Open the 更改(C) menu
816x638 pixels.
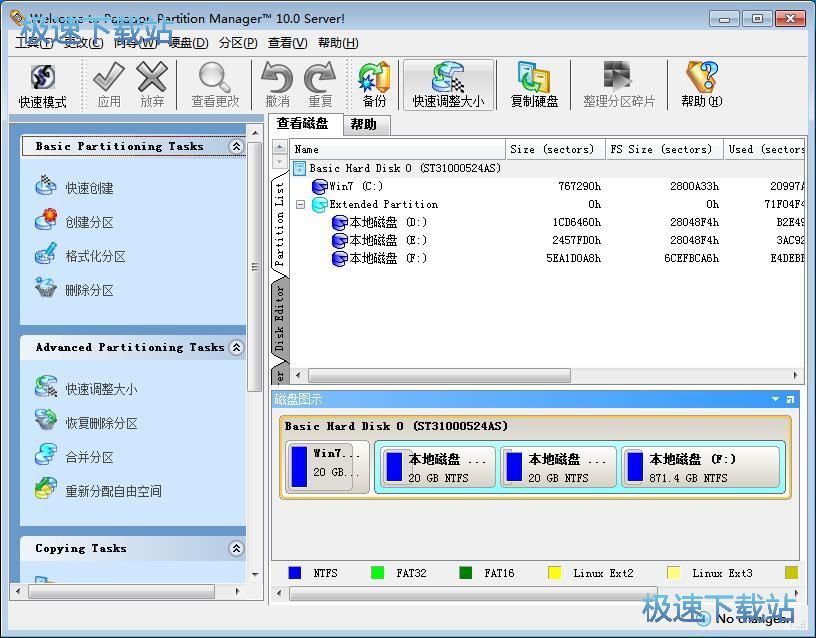[83, 43]
